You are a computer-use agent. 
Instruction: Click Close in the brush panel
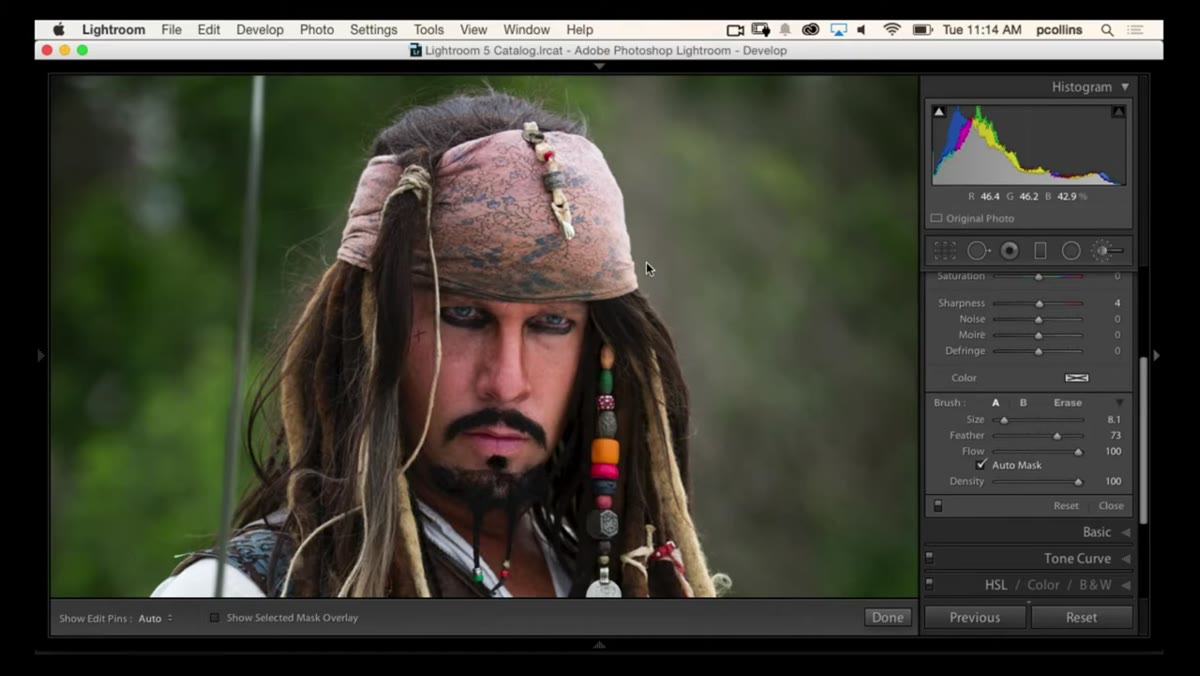pyautogui.click(x=1111, y=506)
